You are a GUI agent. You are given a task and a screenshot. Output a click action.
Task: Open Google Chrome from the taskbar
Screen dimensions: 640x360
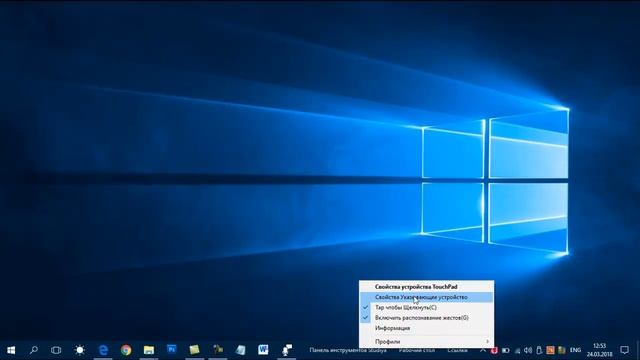pyautogui.click(x=126, y=350)
